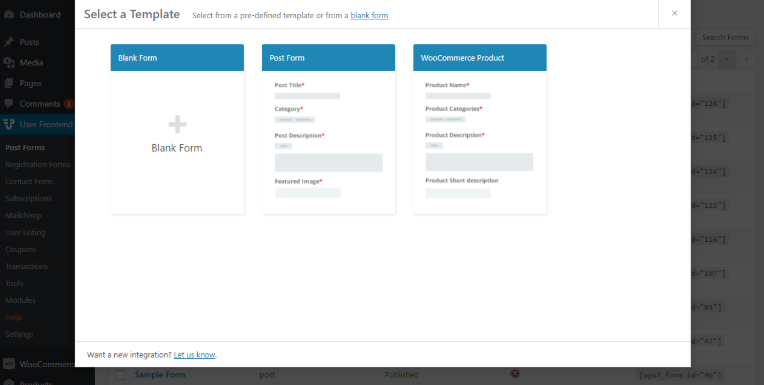
Task: Choose the Post Form template card
Action: click(328, 129)
